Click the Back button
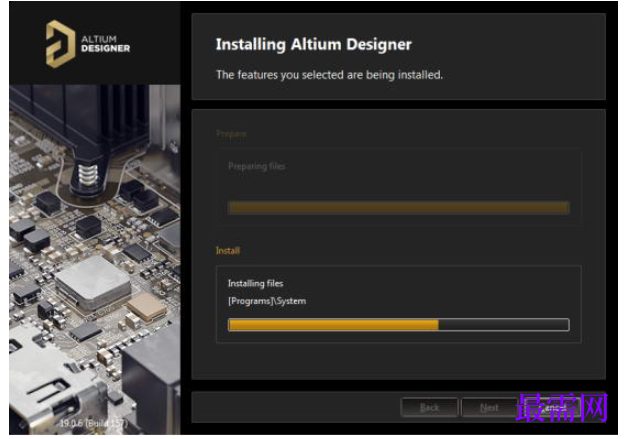This screenshot has height=439, width=627. [x=429, y=408]
